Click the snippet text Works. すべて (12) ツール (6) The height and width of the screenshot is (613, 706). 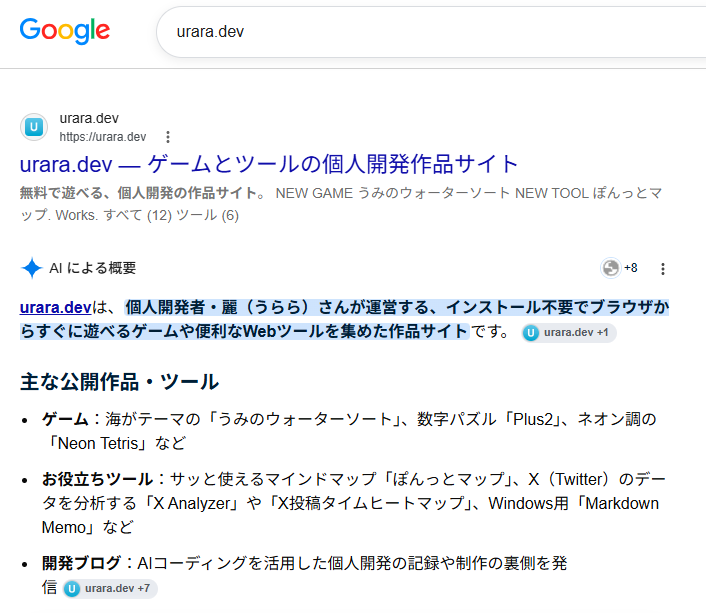[x=147, y=215]
